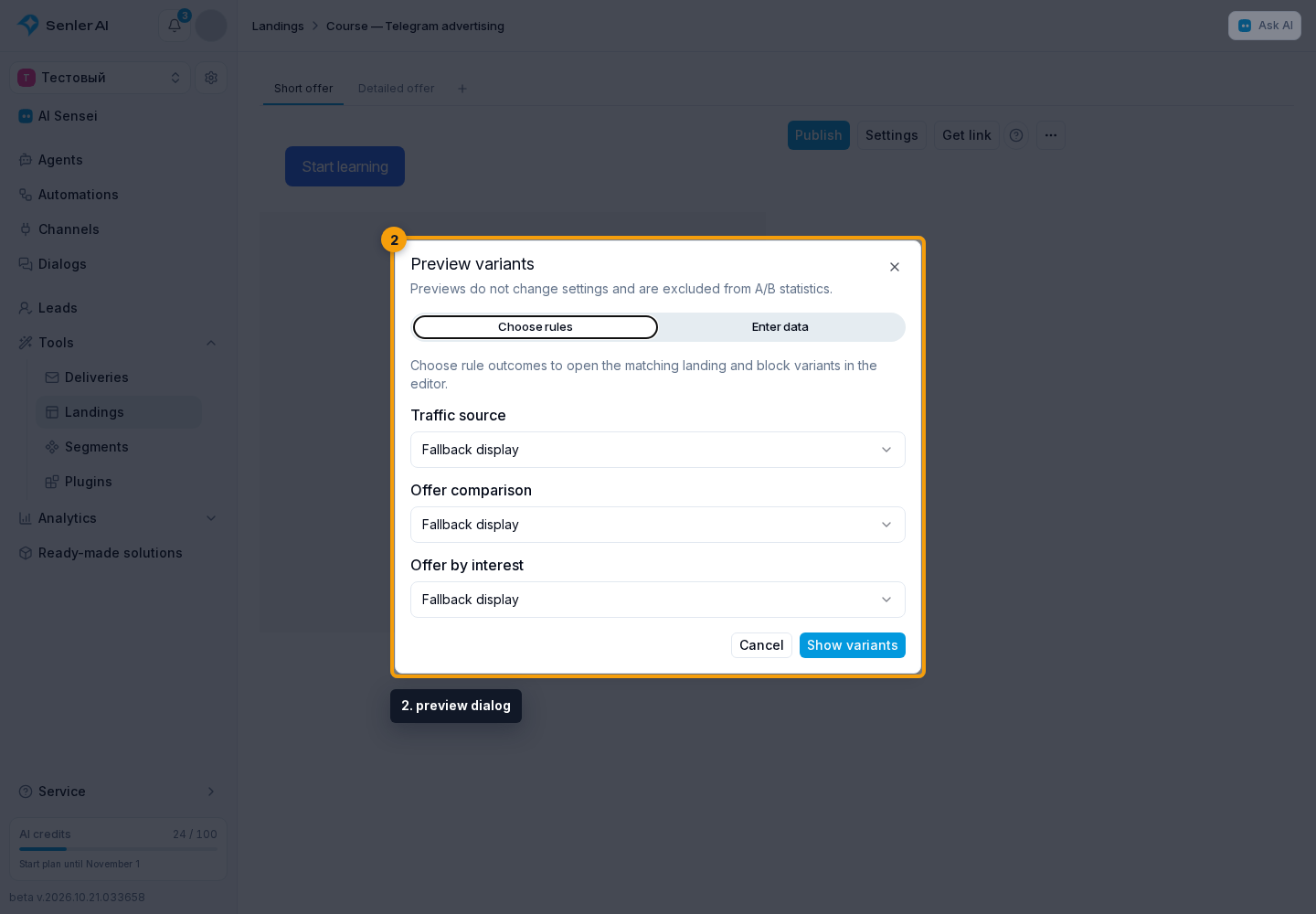The width and height of the screenshot is (1316, 914).
Task: Expand the Service menu
Action: click(x=119, y=792)
